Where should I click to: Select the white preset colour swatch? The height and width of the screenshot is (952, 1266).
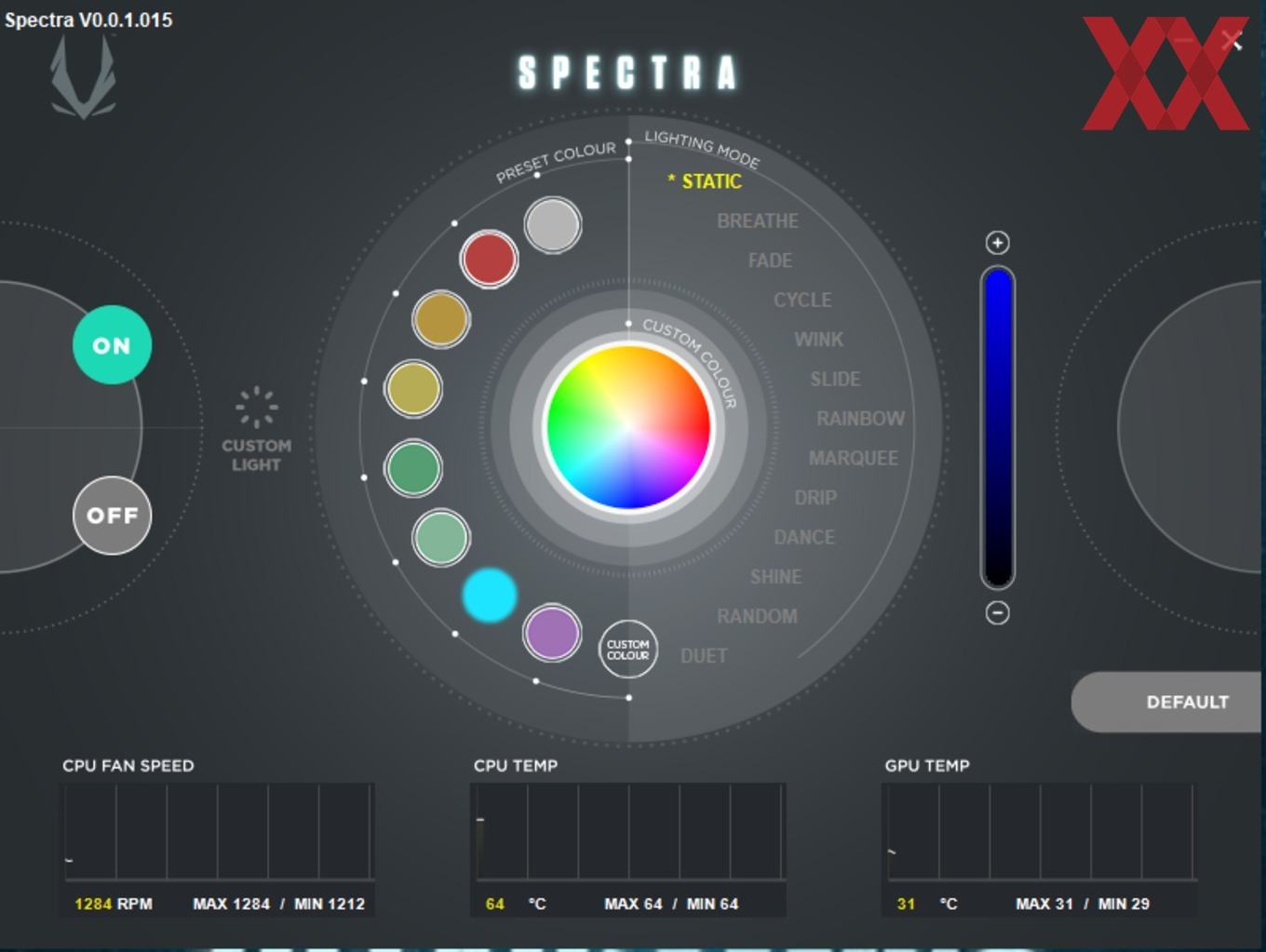point(553,225)
